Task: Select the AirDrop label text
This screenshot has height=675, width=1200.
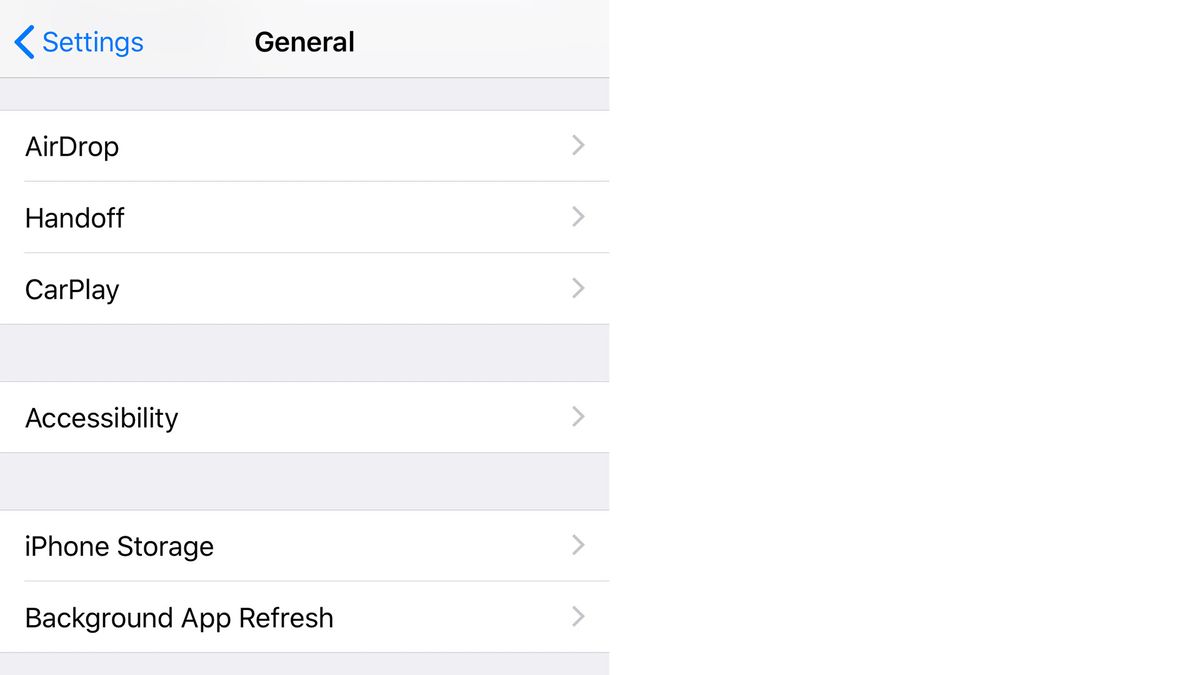Action: coord(72,146)
